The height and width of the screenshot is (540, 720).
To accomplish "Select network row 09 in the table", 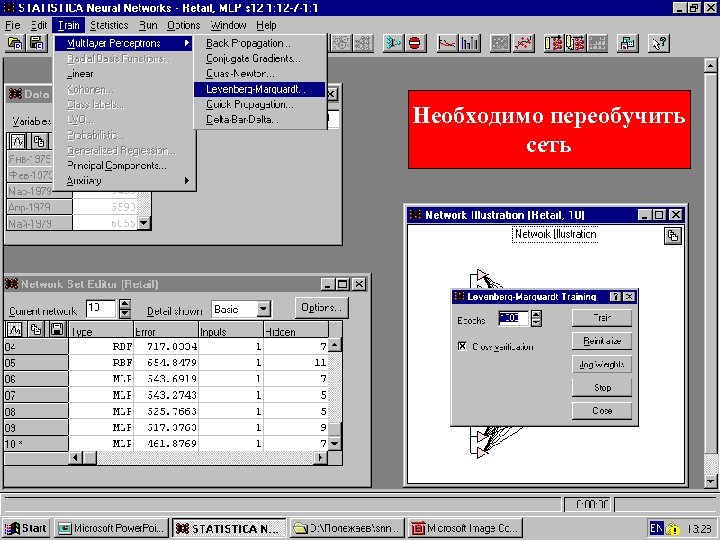I will pyautogui.click(x=166, y=428).
